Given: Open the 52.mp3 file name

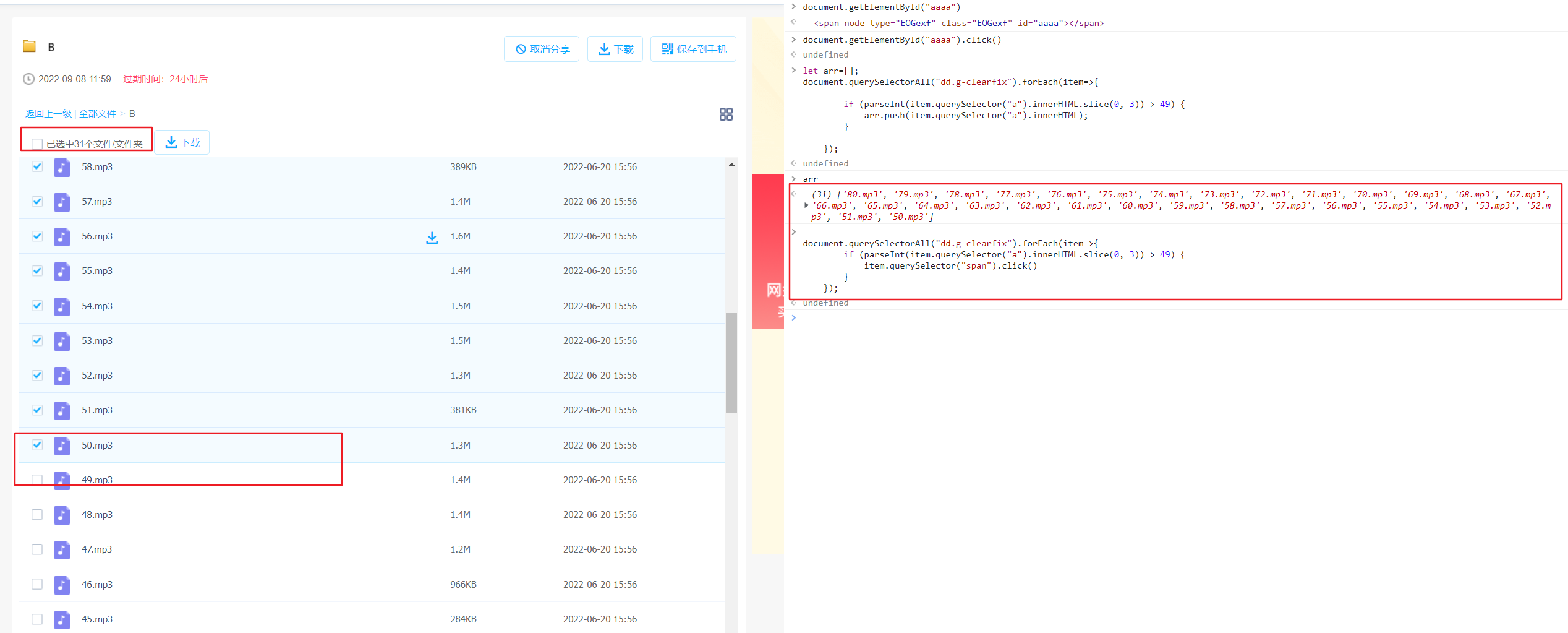Looking at the screenshot, I should point(97,376).
